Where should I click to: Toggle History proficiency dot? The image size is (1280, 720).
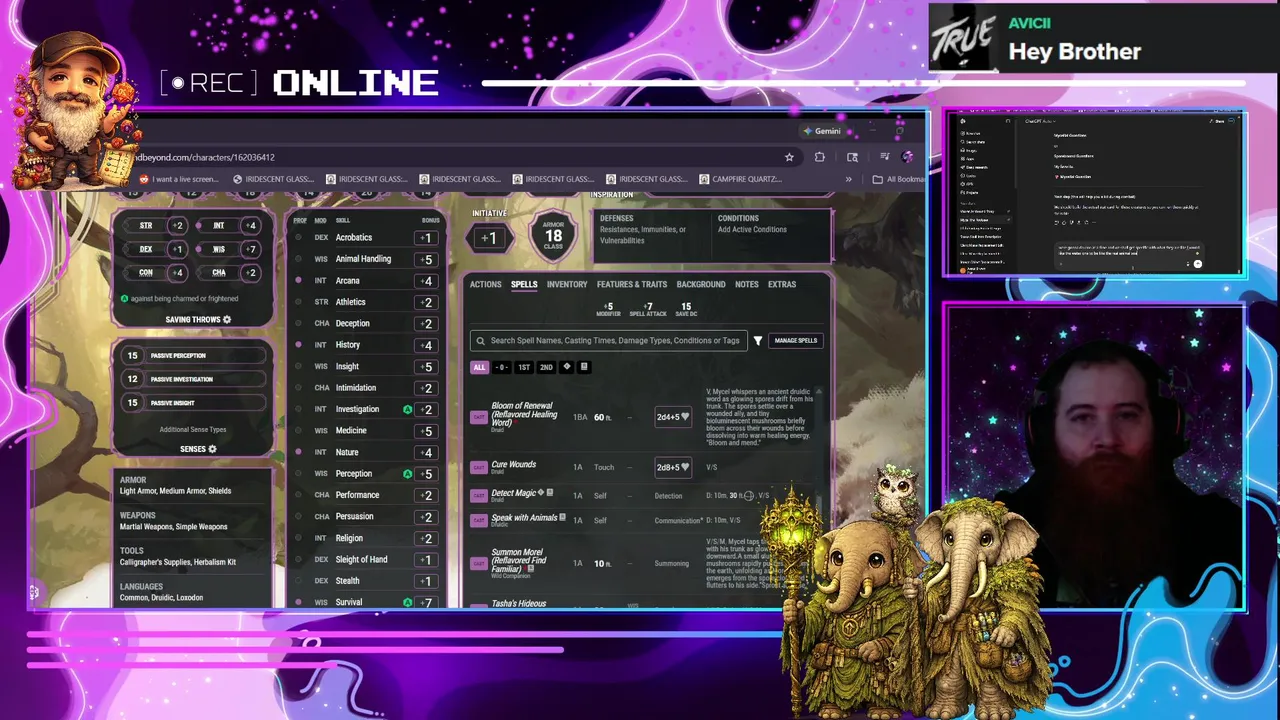[x=298, y=345]
